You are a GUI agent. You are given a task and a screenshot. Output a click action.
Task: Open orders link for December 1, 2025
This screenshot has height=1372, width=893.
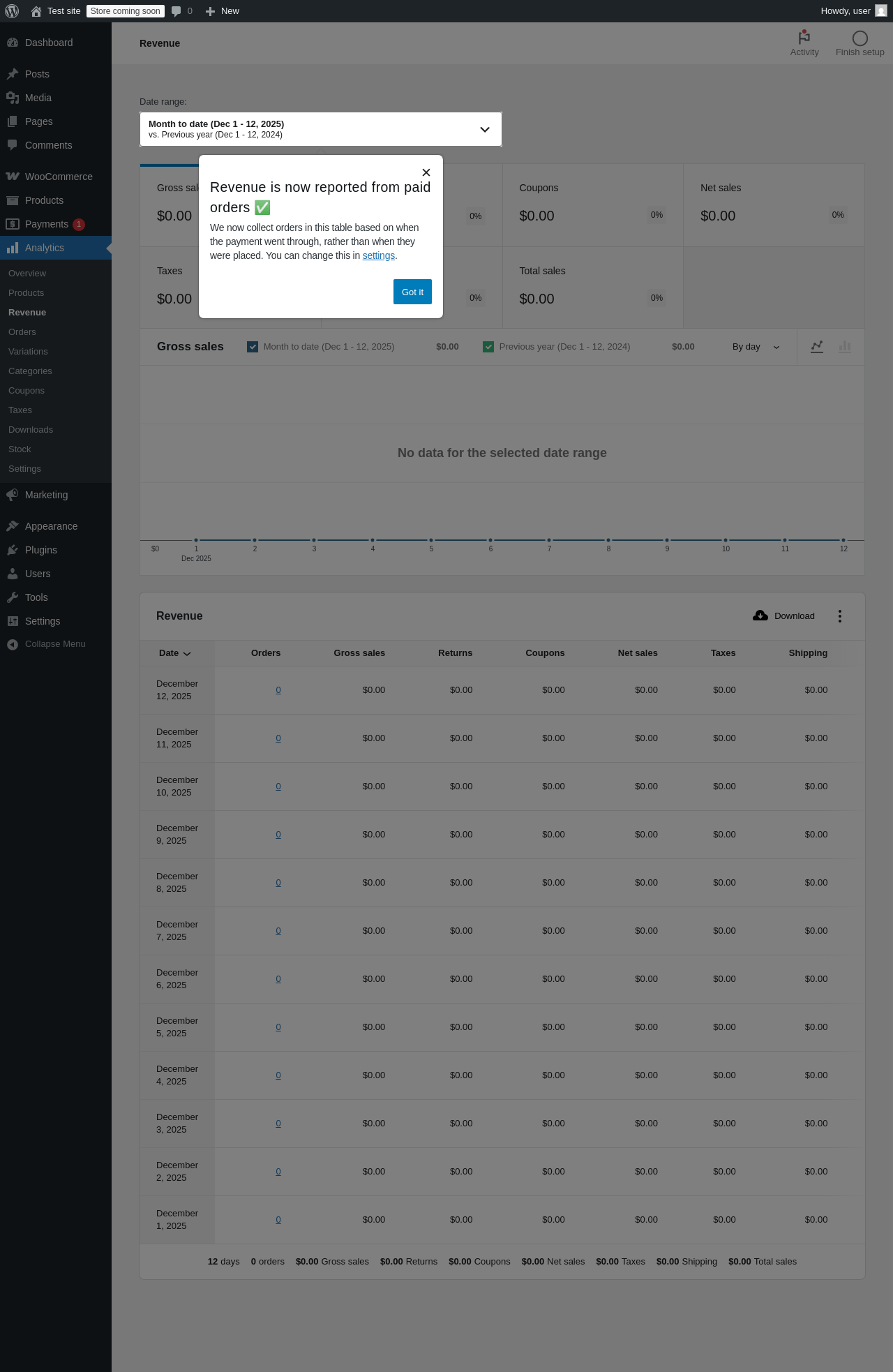278,1220
